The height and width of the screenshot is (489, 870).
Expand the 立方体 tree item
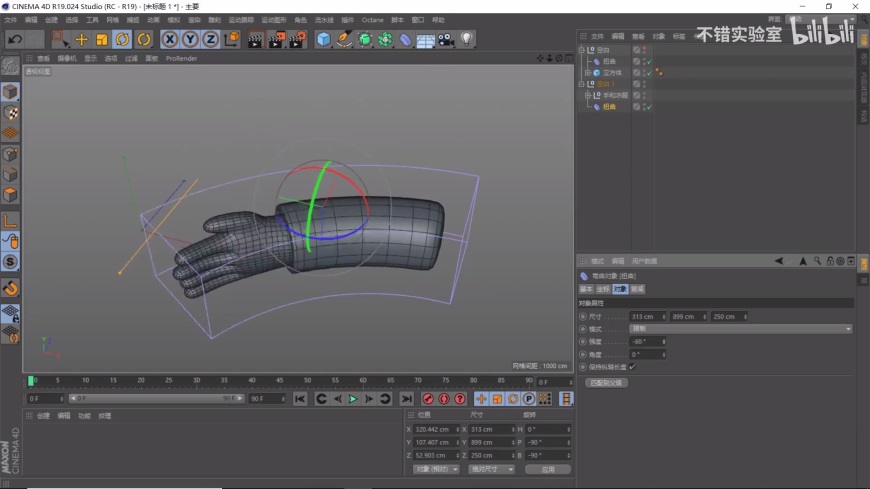coord(587,73)
